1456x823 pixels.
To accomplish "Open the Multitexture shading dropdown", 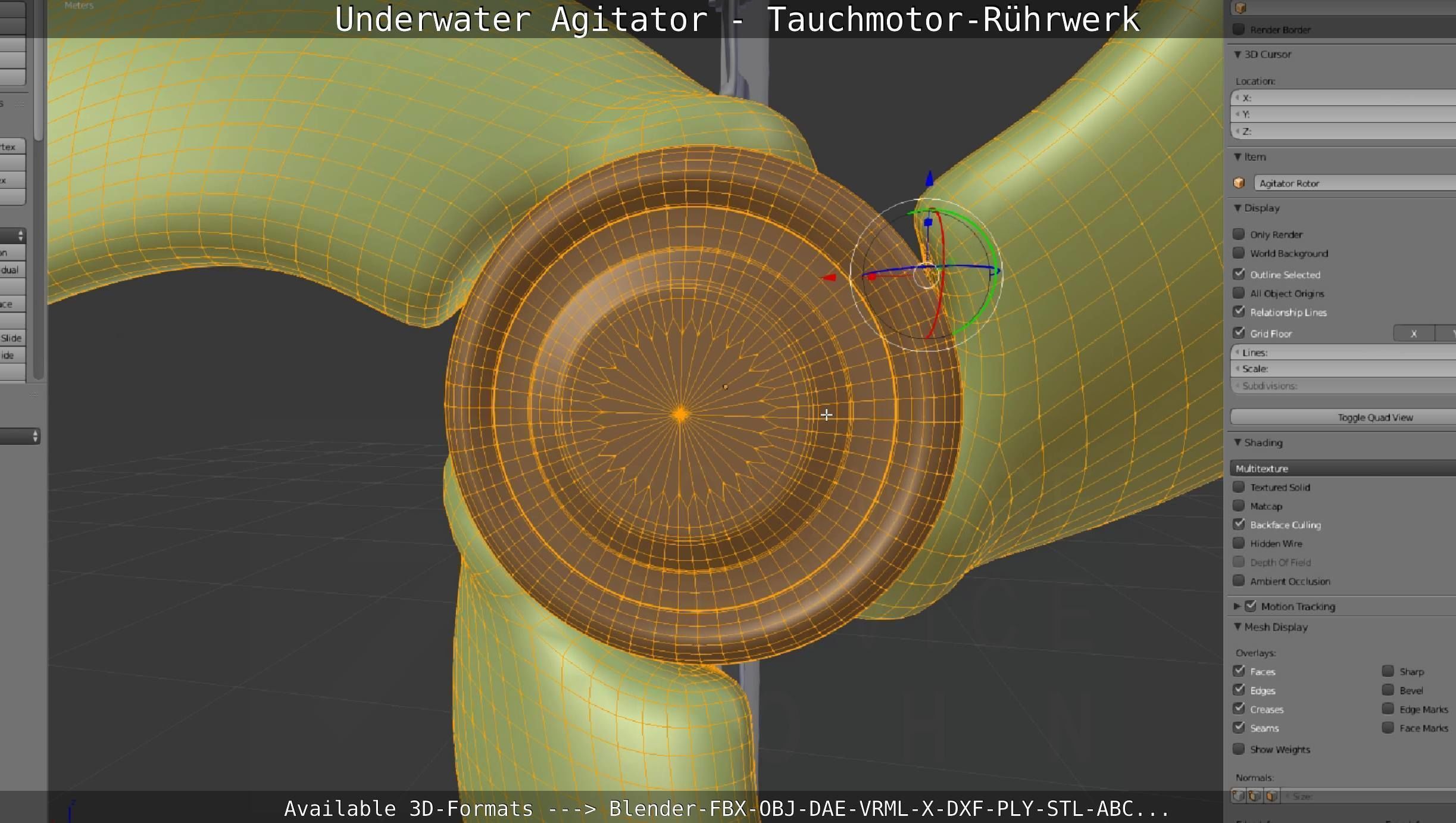I will coord(1343,468).
